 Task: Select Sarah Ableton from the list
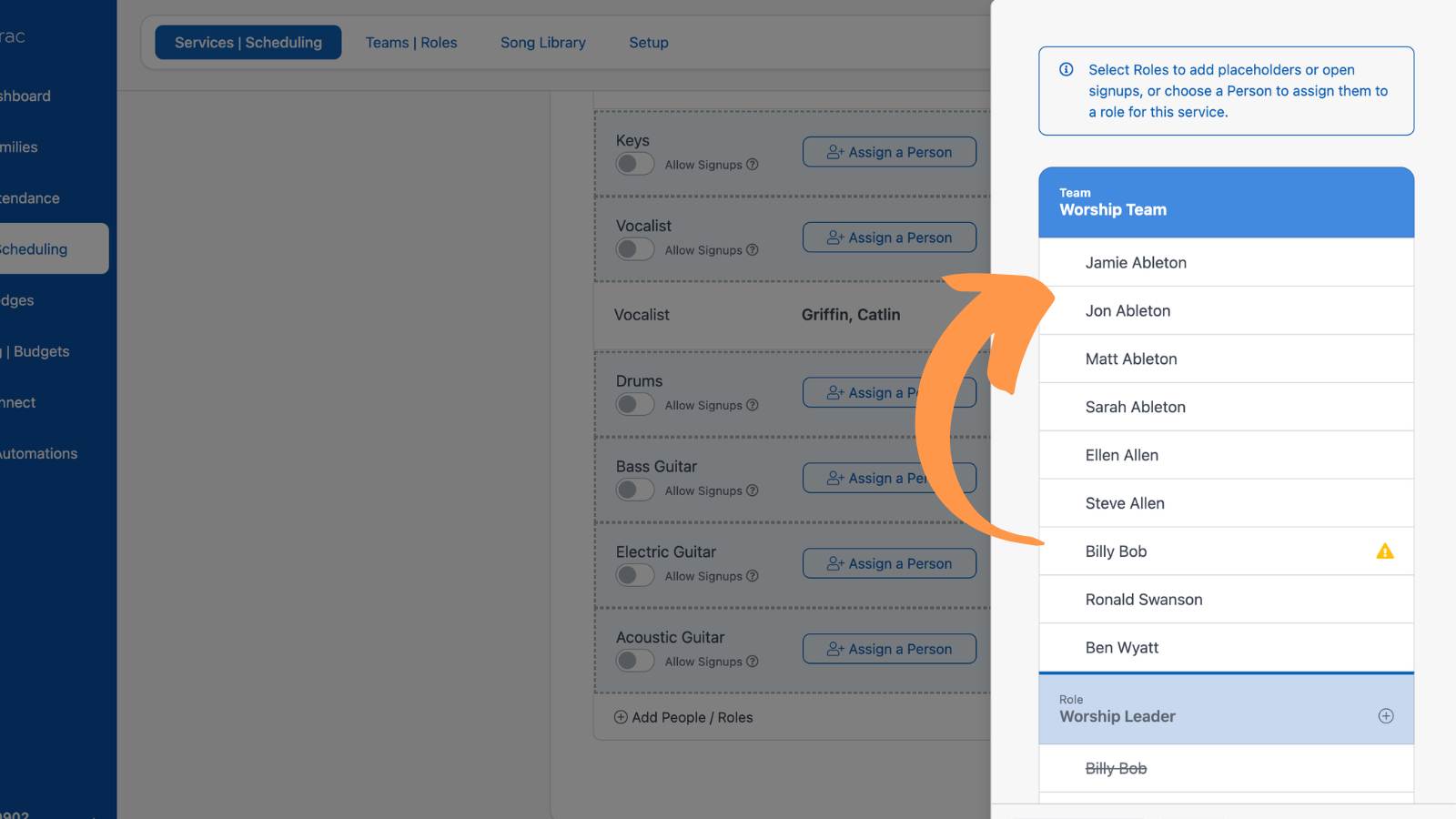(1226, 407)
